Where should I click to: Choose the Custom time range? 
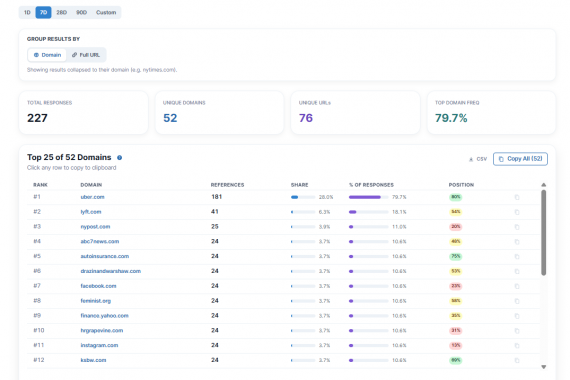(x=106, y=12)
